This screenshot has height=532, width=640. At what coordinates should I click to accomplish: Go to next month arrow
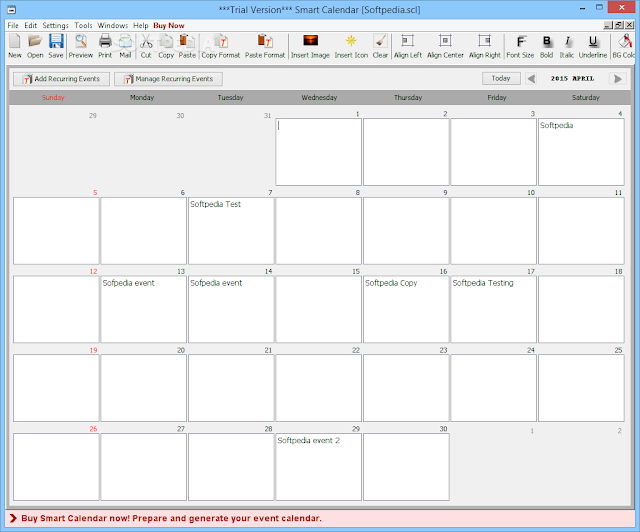tap(618, 78)
